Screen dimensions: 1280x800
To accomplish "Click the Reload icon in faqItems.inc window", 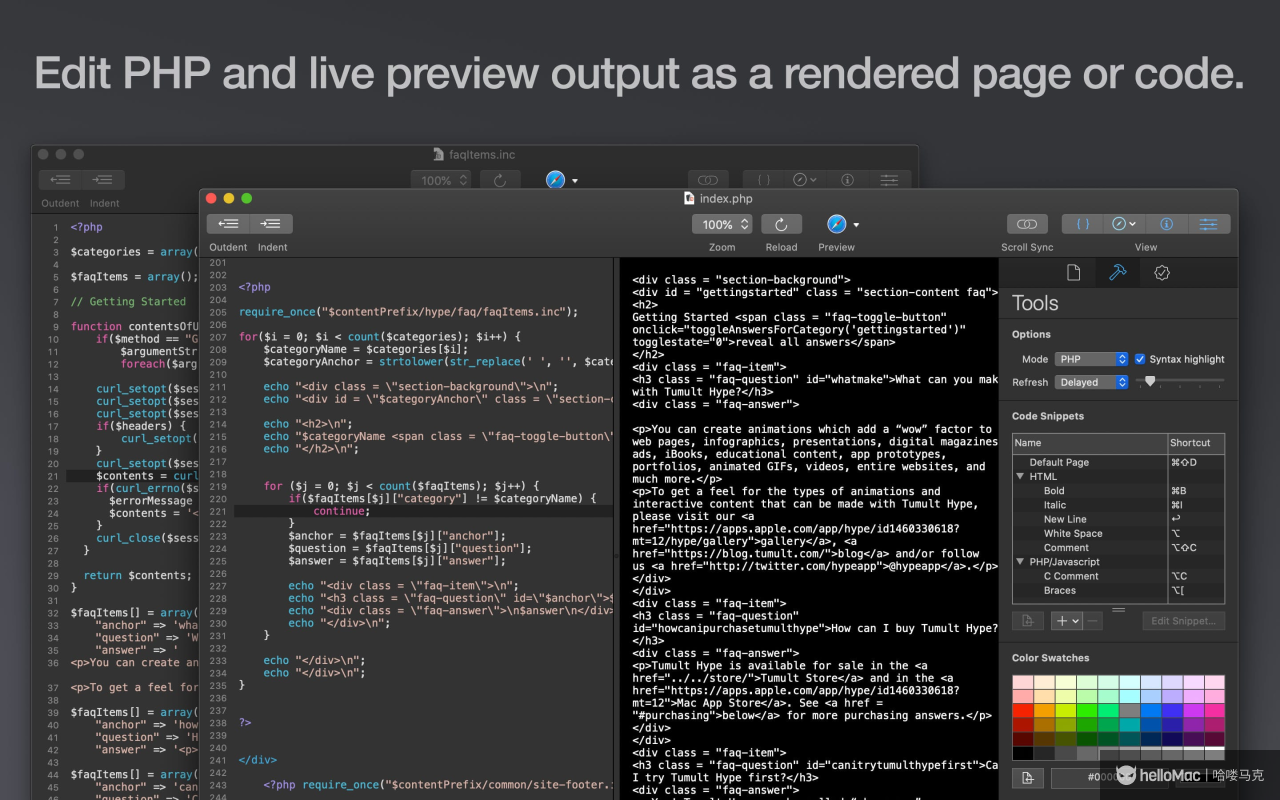I will [x=500, y=180].
